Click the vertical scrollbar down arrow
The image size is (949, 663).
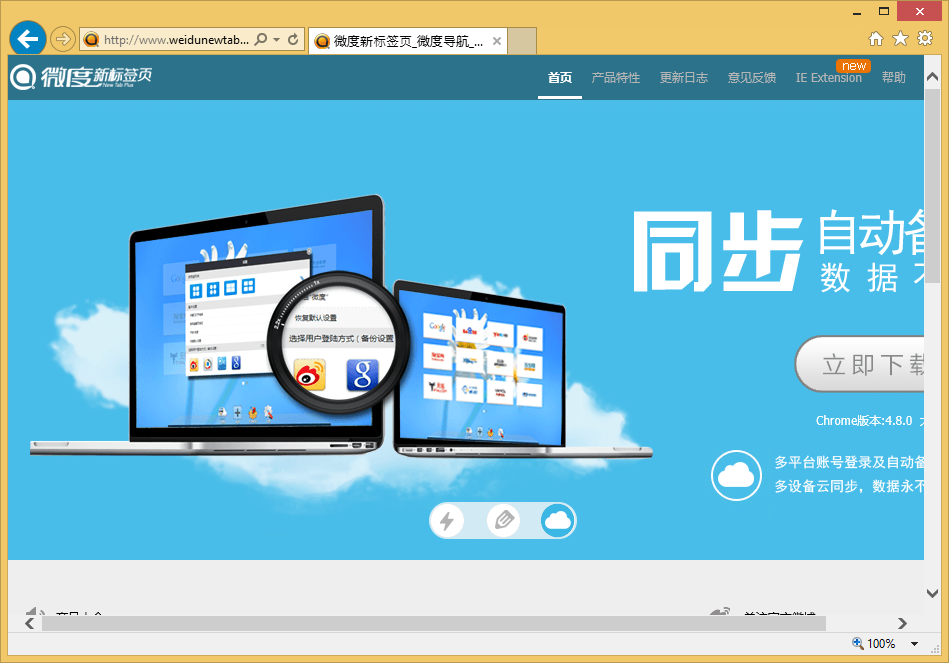pos(932,593)
